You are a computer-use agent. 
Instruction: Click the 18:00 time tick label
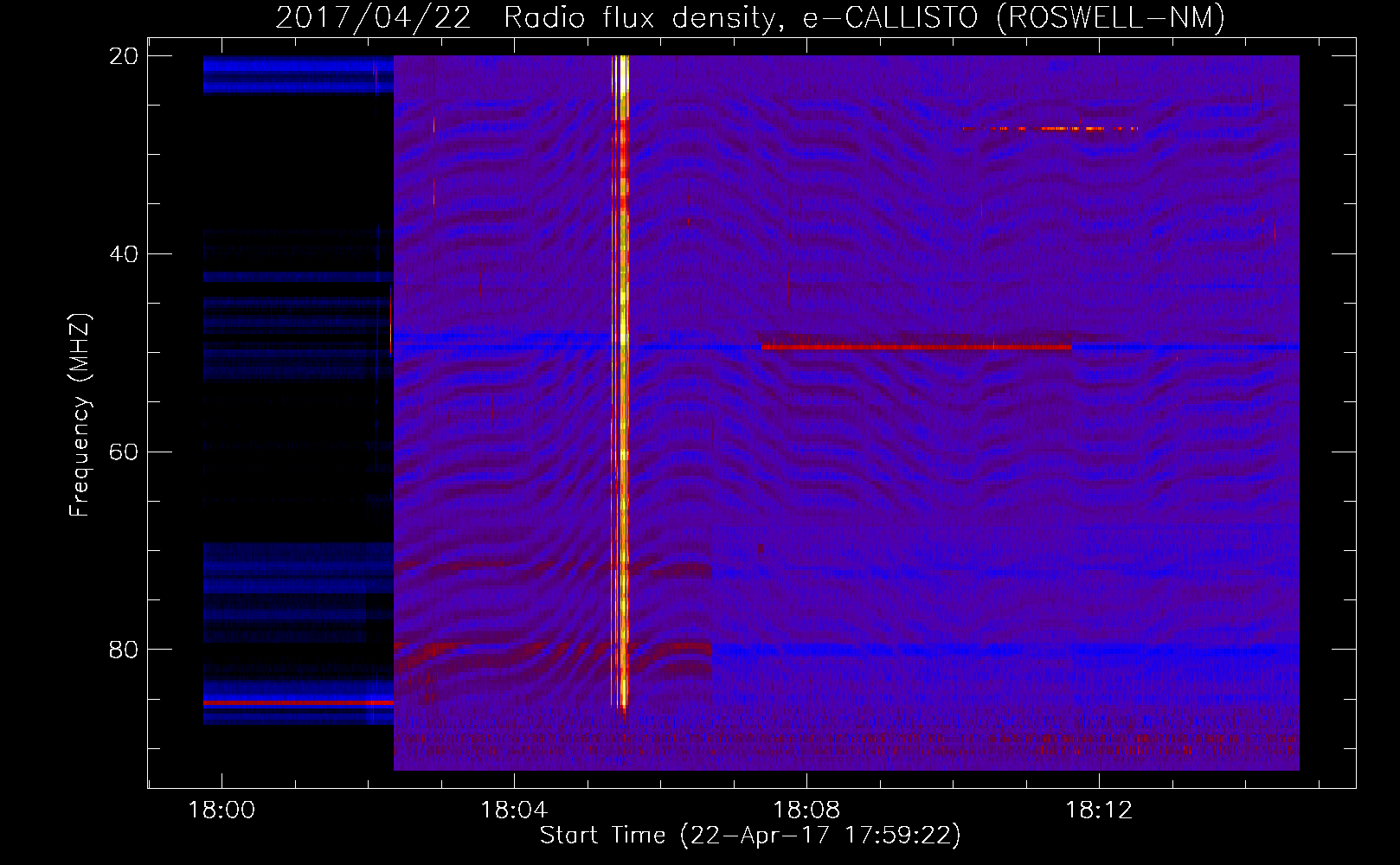click(222, 811)
